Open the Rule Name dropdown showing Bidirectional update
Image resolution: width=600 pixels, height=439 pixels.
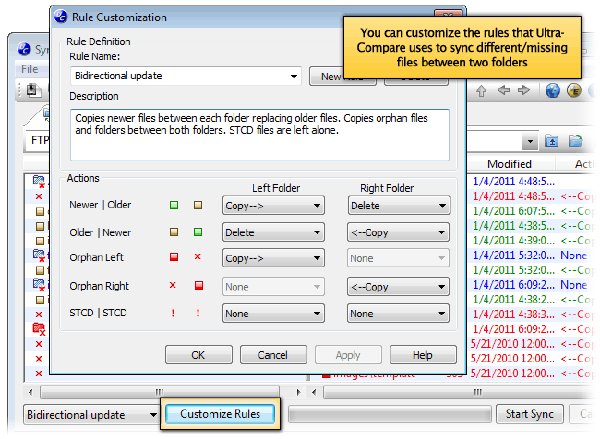[x=186, y=76]
